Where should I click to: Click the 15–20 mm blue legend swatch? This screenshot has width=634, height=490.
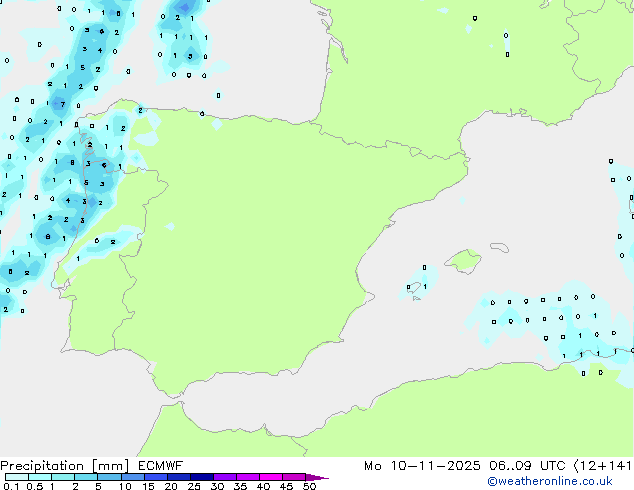[x=155, y=477]
